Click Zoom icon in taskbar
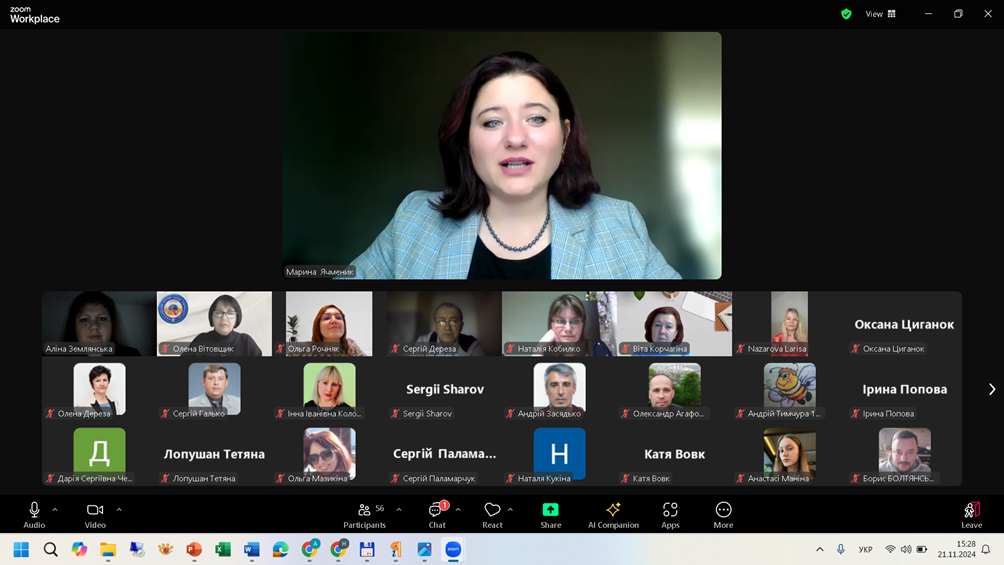Screen dimensions: 1004x565 tap(453, 550)
